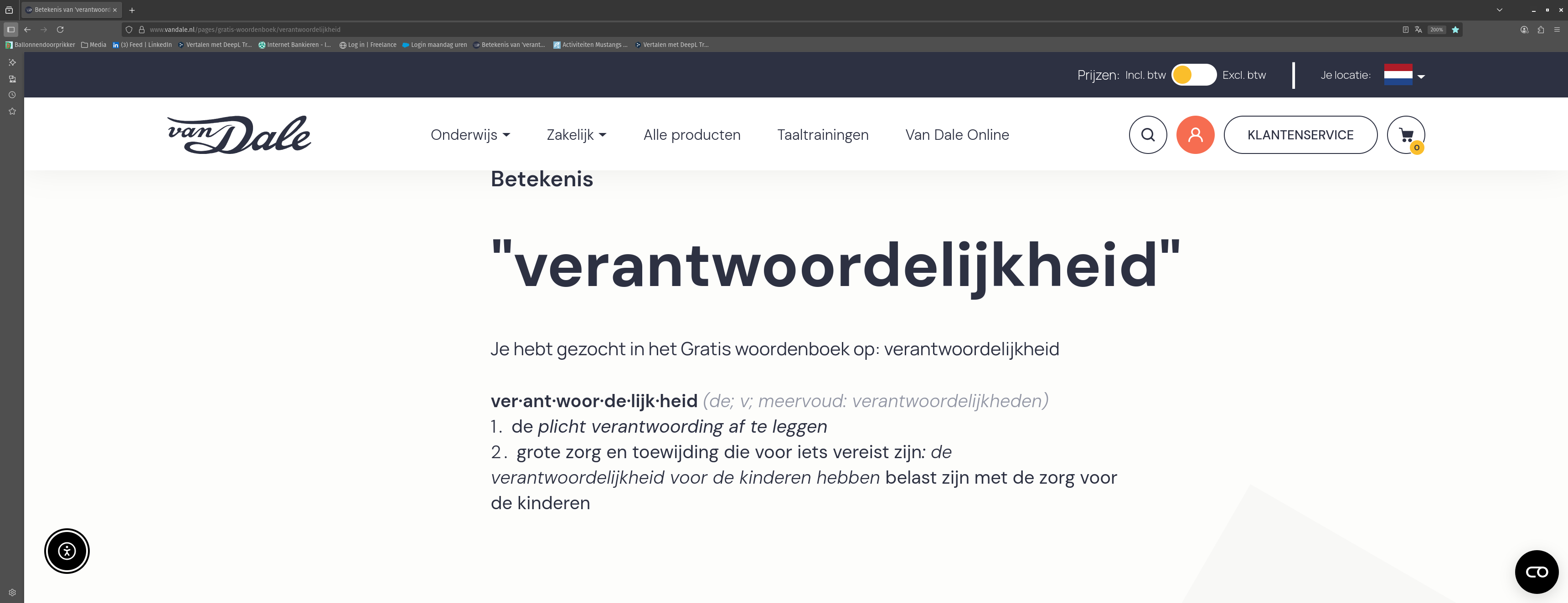Screen dimensions: 1568x603
Task: Click the Van Dale search magnifier icon
Action: (1147, 134)
